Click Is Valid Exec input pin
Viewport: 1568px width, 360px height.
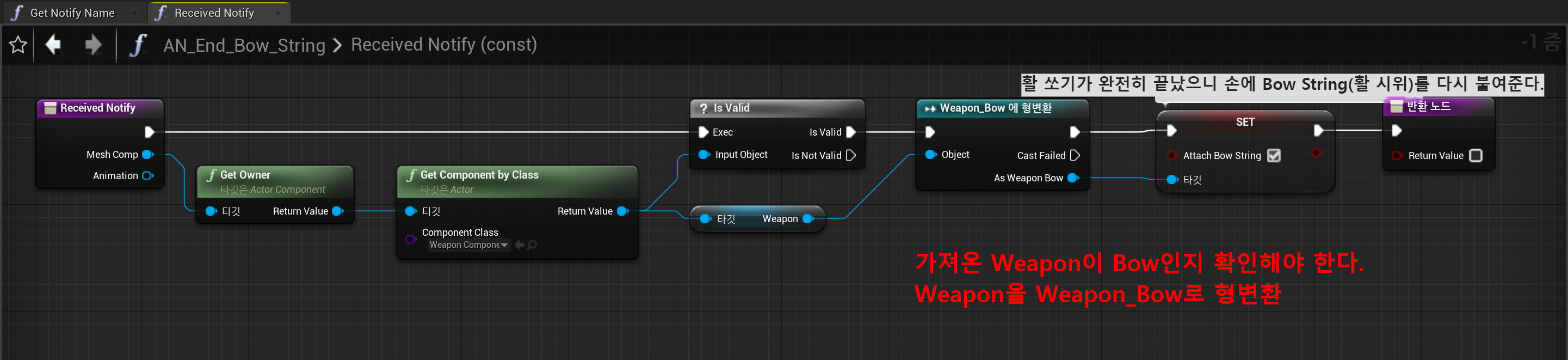pos(703,132)
